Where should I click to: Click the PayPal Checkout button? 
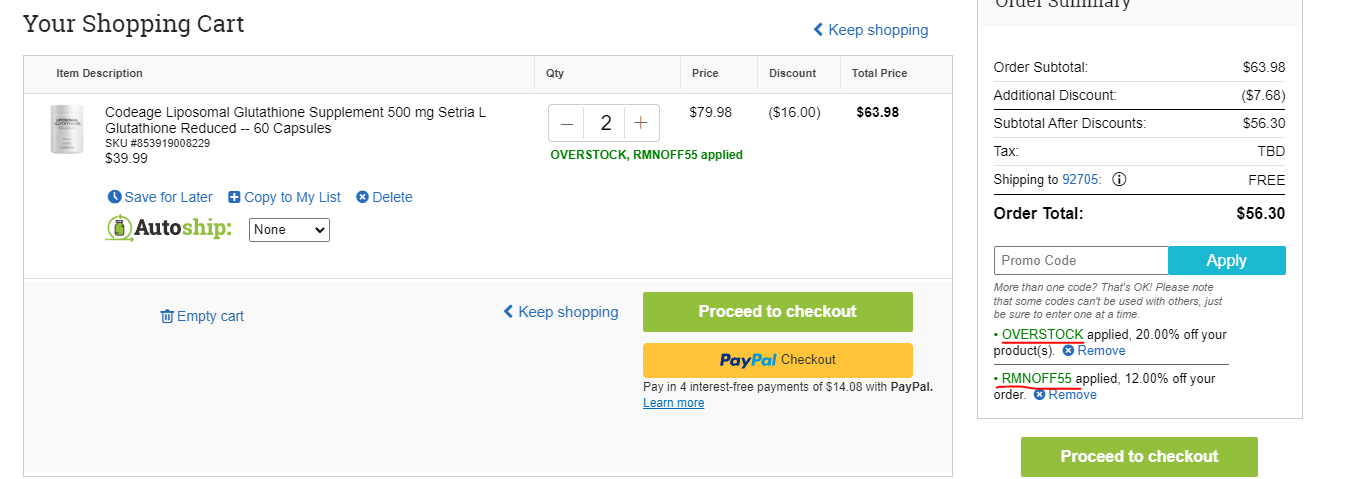click(x=778, y=360)
